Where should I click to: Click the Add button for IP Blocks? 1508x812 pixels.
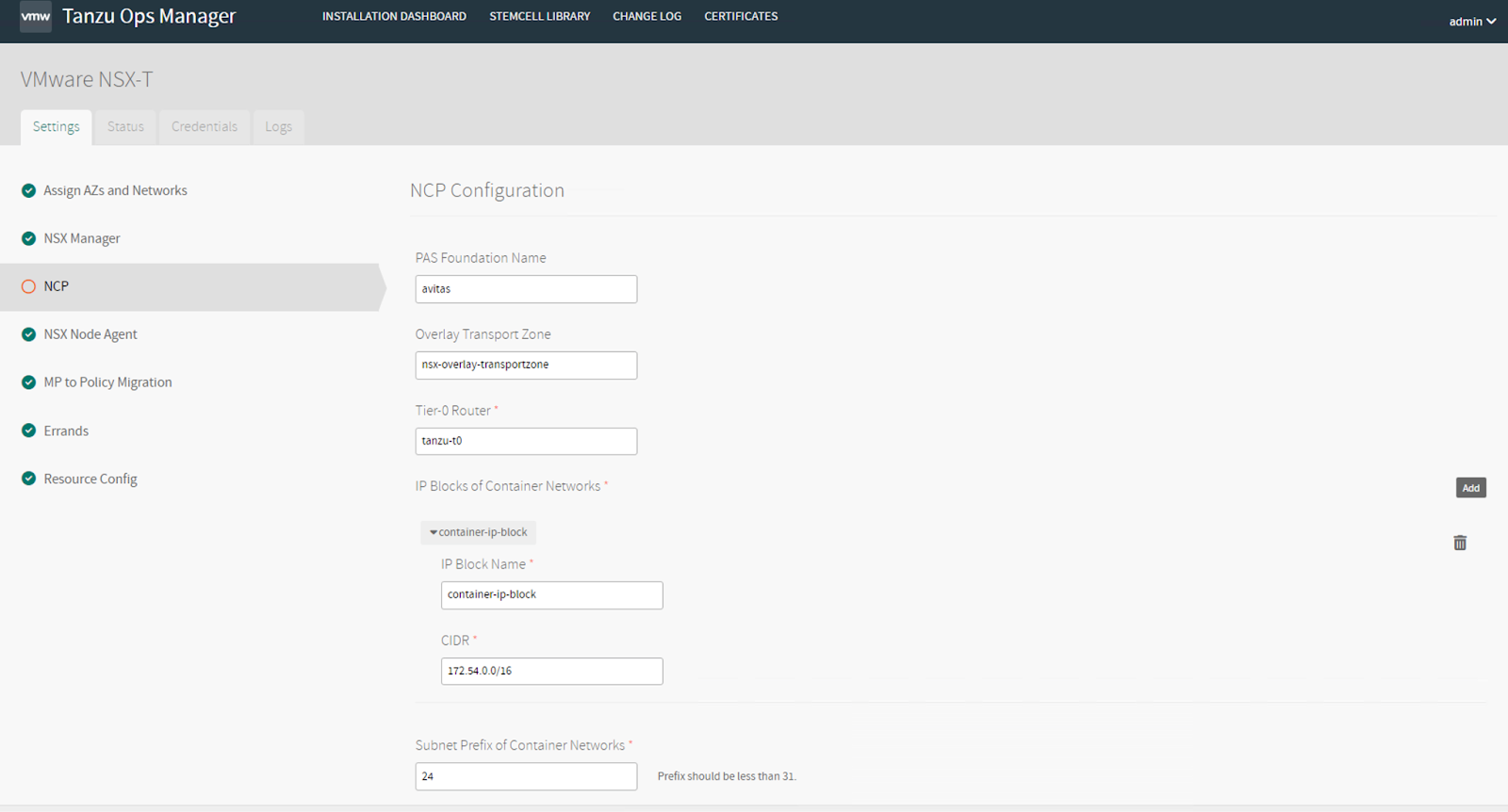1470,488
